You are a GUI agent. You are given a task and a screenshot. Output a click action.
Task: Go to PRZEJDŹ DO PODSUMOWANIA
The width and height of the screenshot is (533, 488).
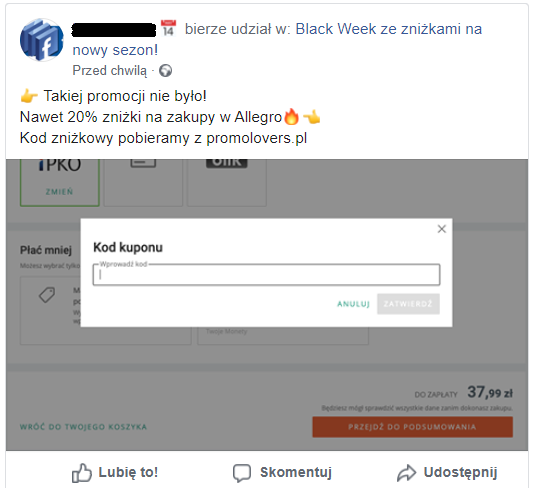tap(413, 427)
